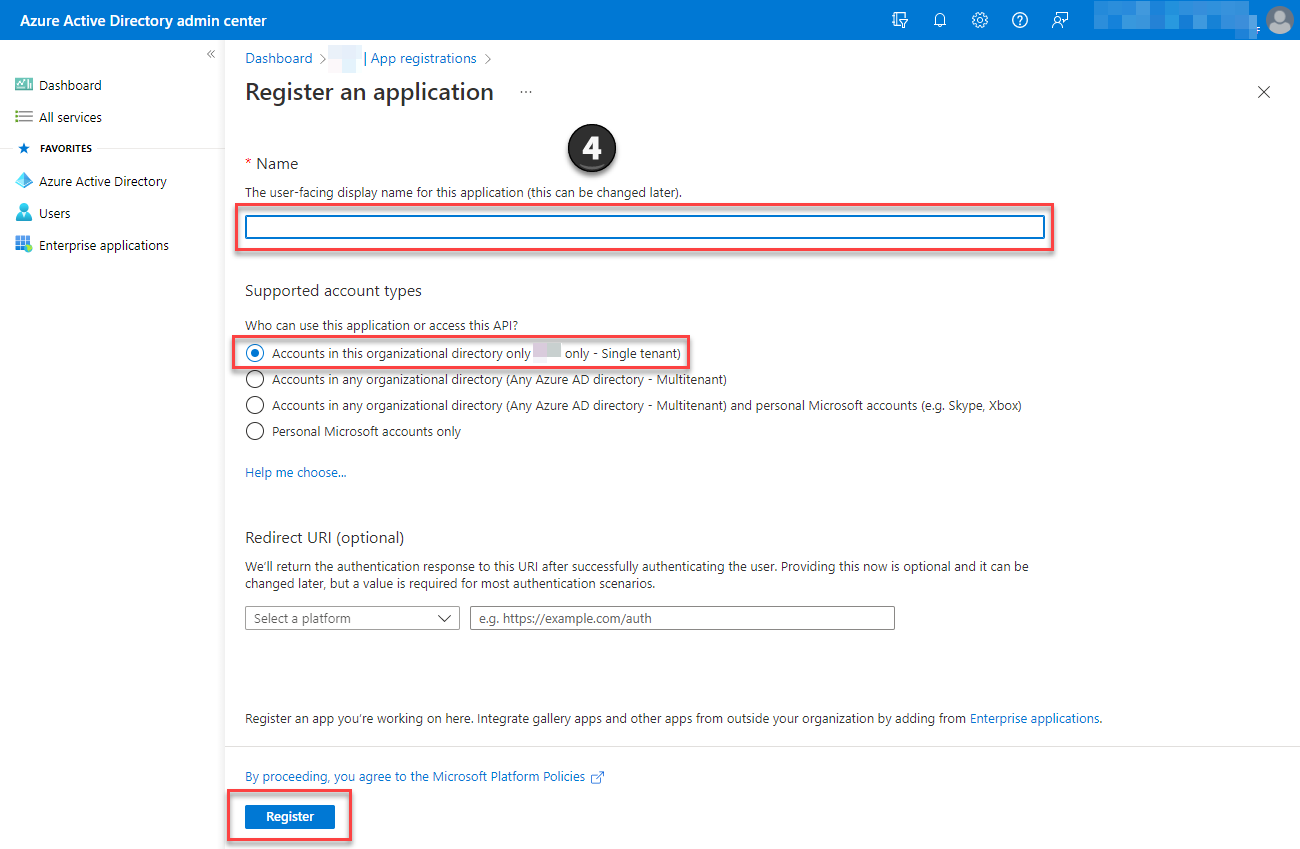Viewport: 1300px width, 849px height.
Task: Click the Supported account types heading
Action: pyautogui.click(x=333, y=291)
